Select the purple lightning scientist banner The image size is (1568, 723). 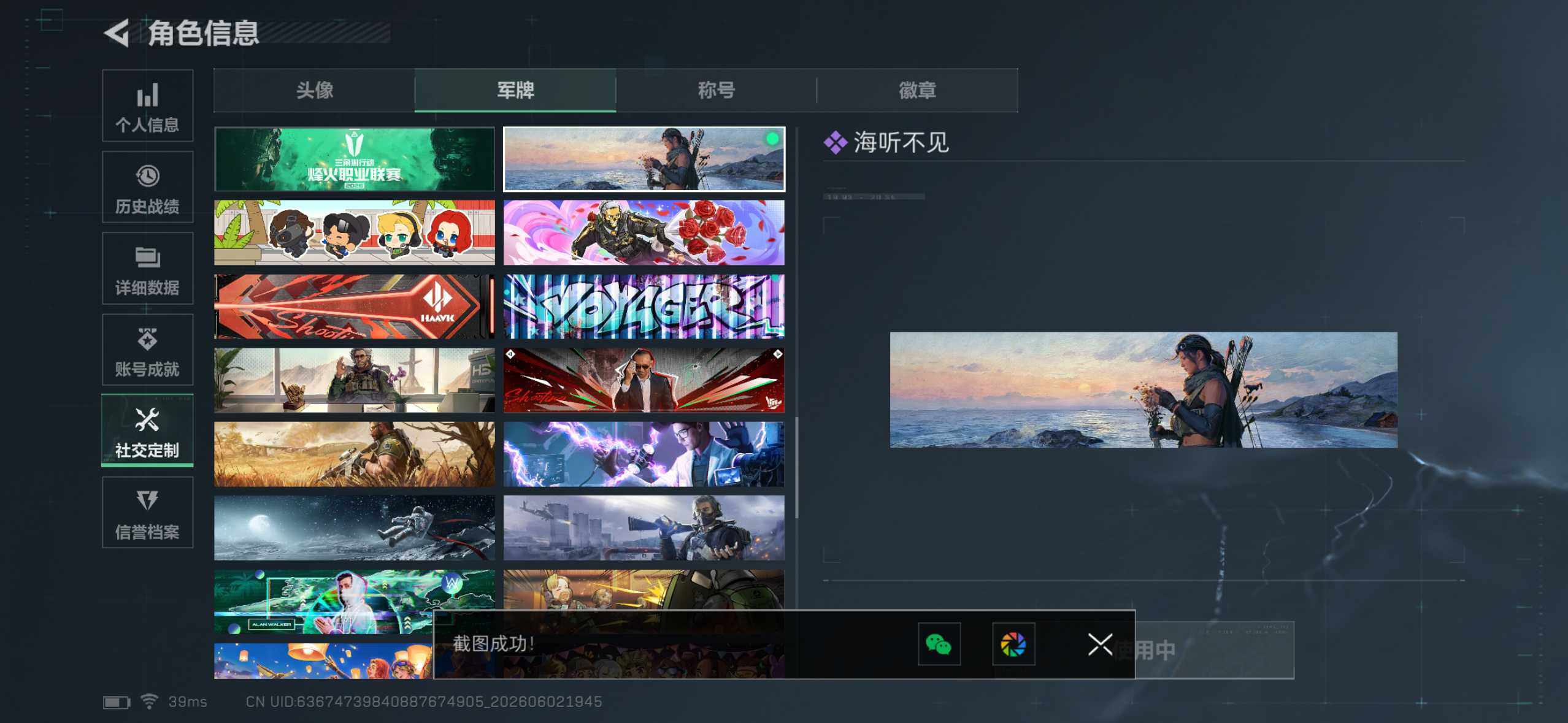644,454
